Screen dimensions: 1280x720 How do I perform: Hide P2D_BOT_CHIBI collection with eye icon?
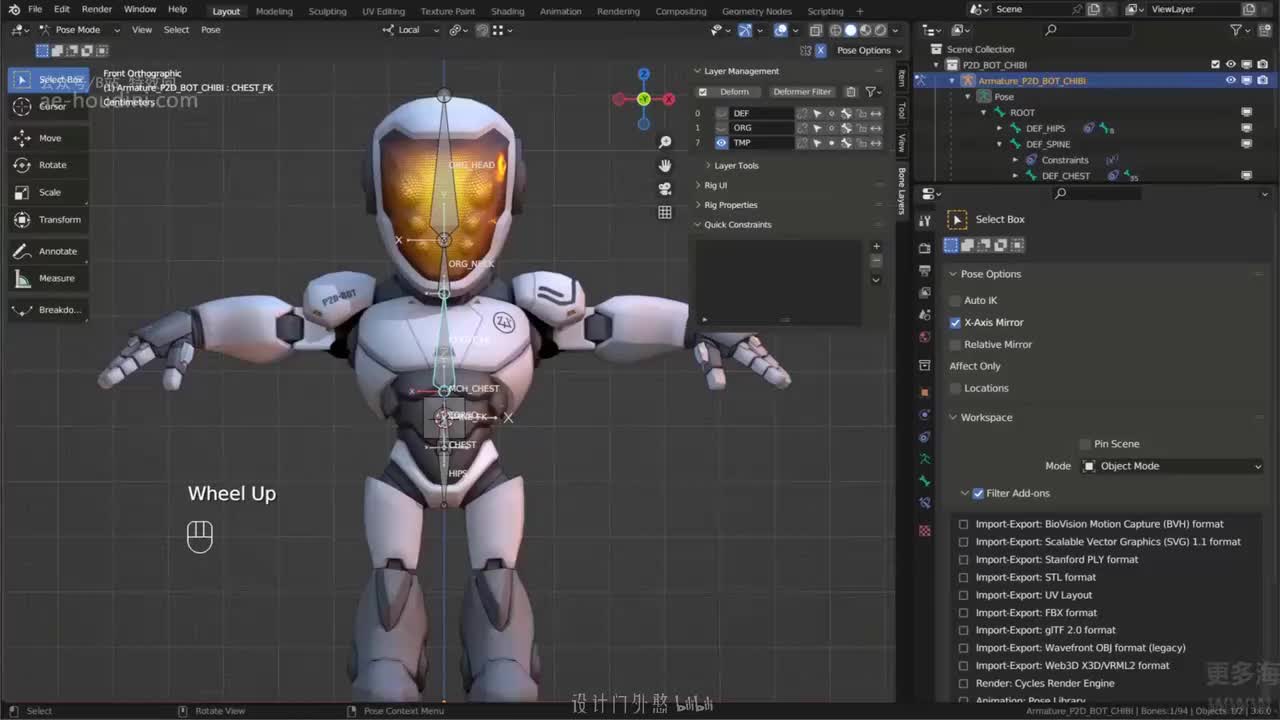[1231, 65]
